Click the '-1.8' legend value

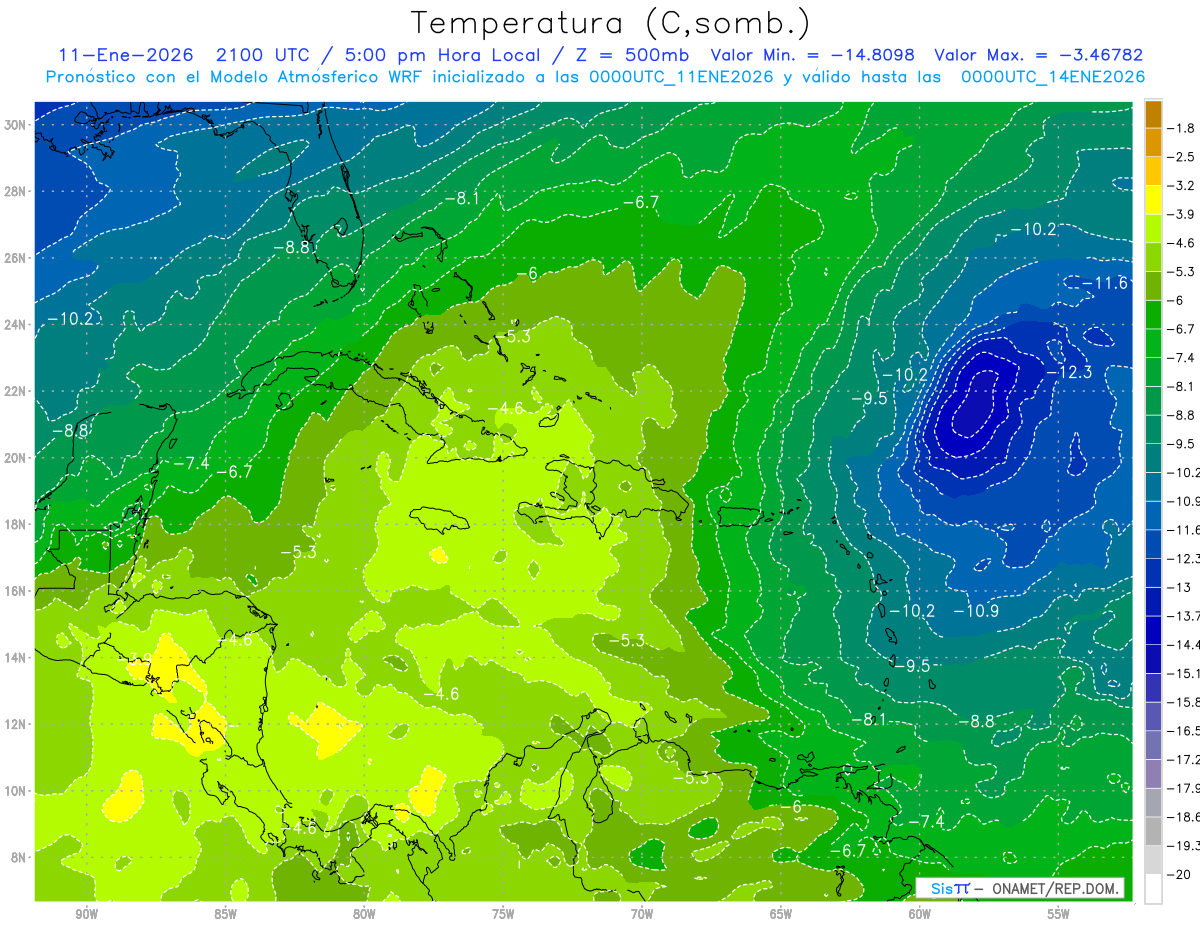(1182, 128)
